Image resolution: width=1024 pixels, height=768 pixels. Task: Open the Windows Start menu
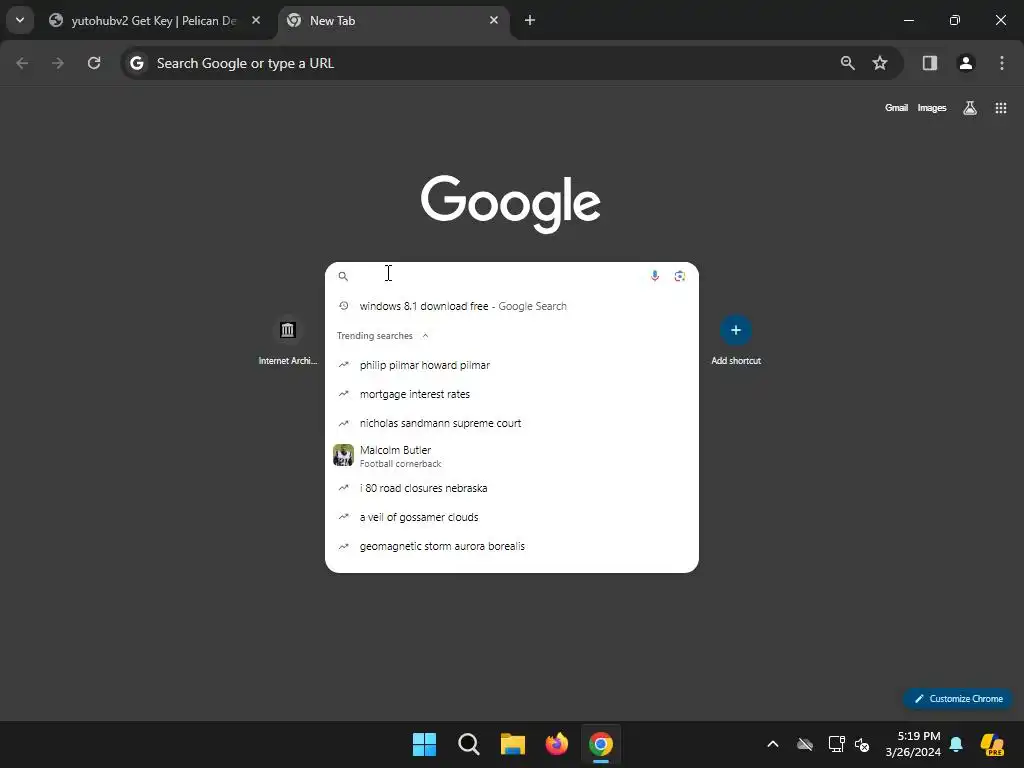coord(424,744)
